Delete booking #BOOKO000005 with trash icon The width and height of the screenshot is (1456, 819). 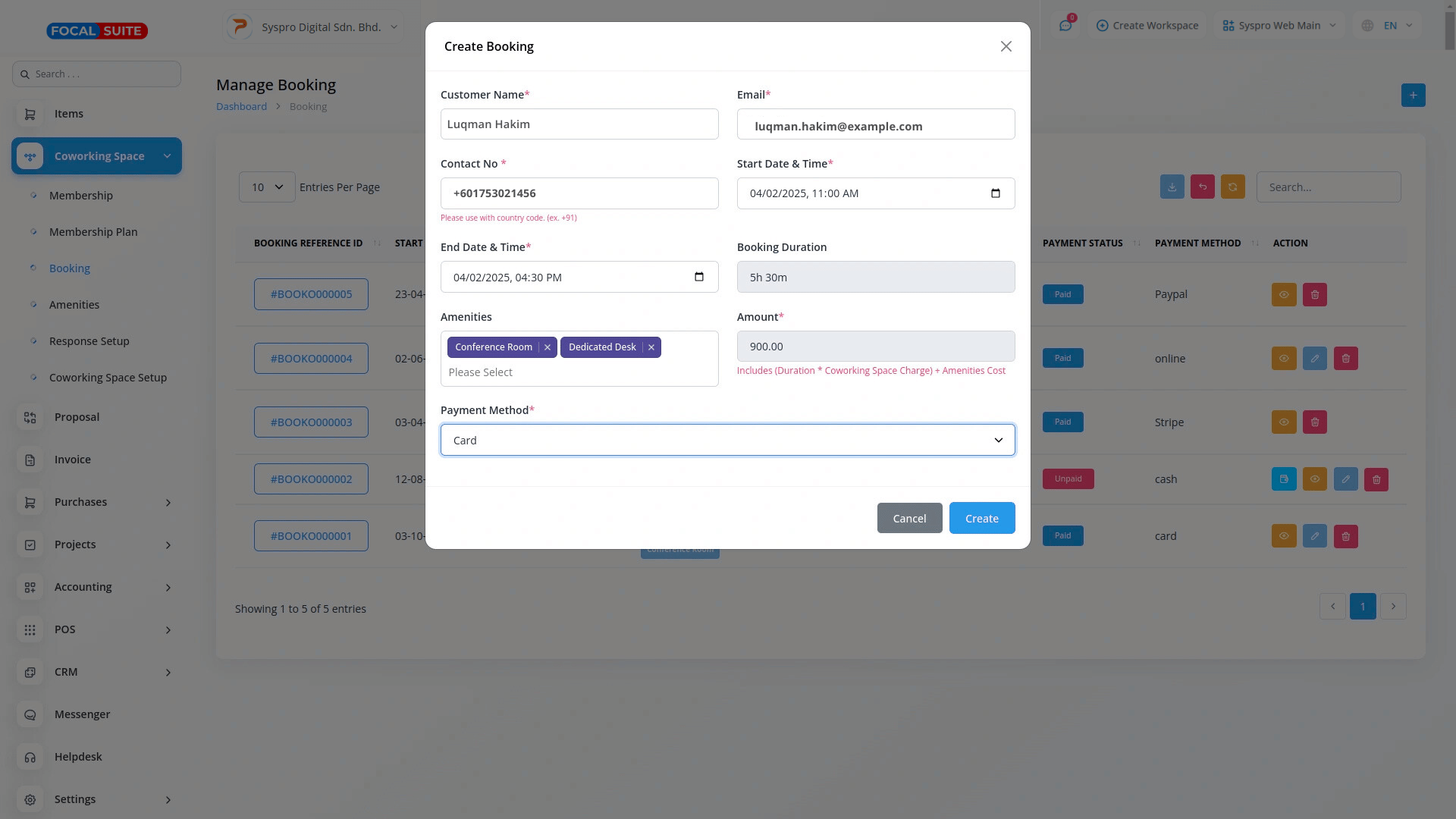1315,295
